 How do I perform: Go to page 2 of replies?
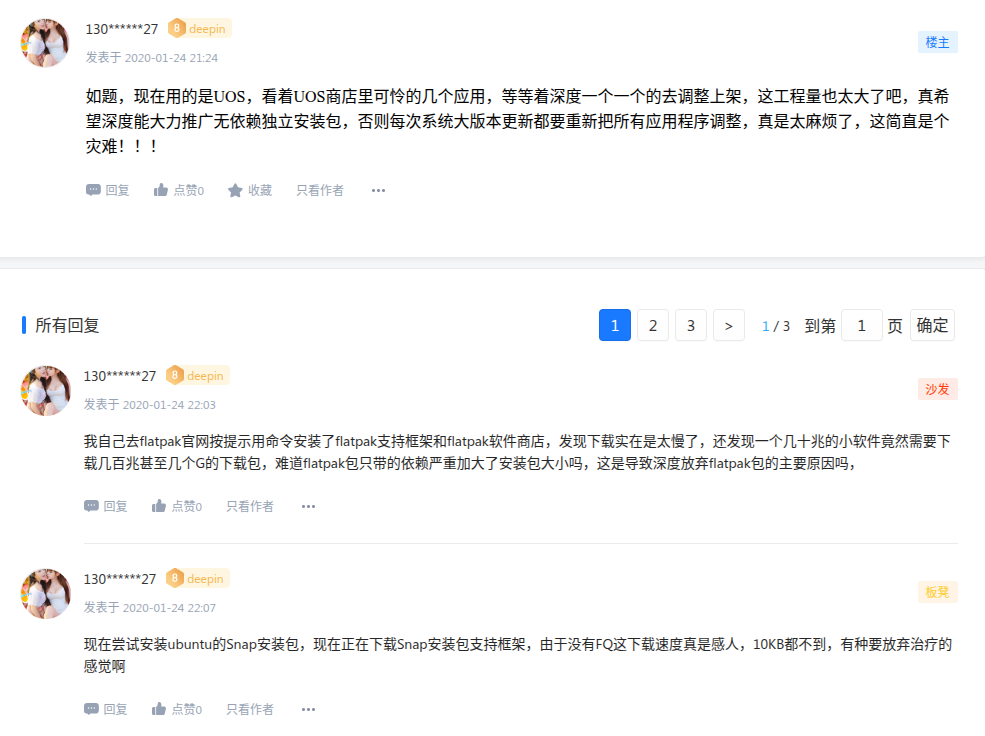[x=653, y=325]
